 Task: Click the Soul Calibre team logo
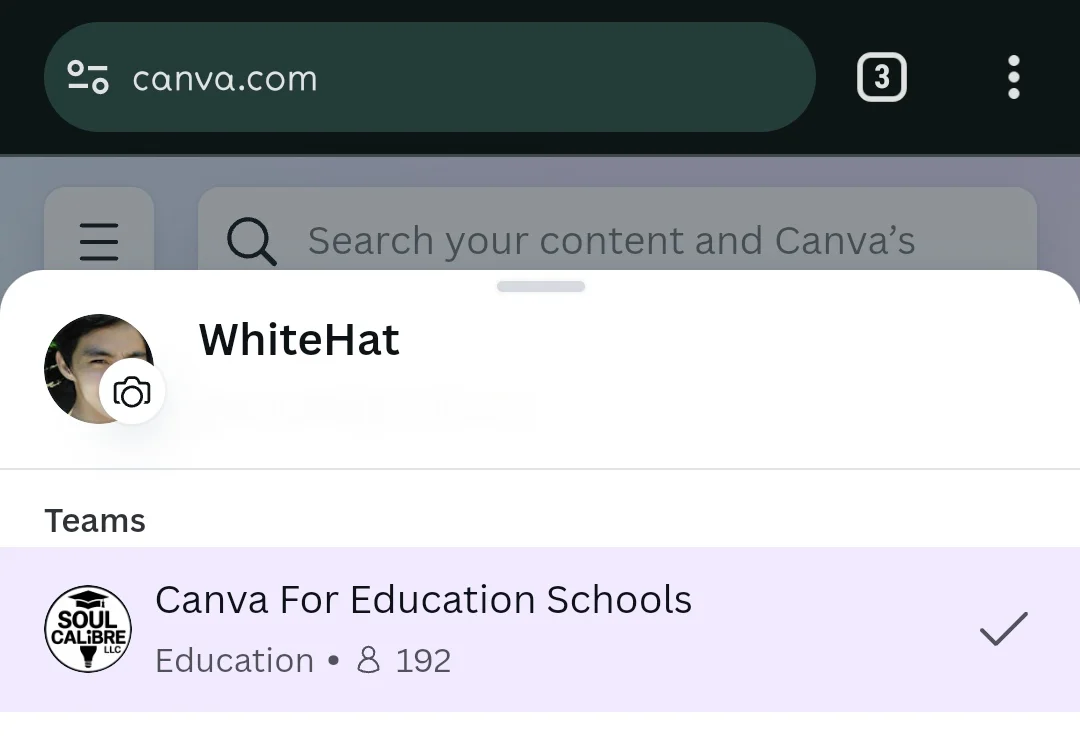tap(88, 629)
